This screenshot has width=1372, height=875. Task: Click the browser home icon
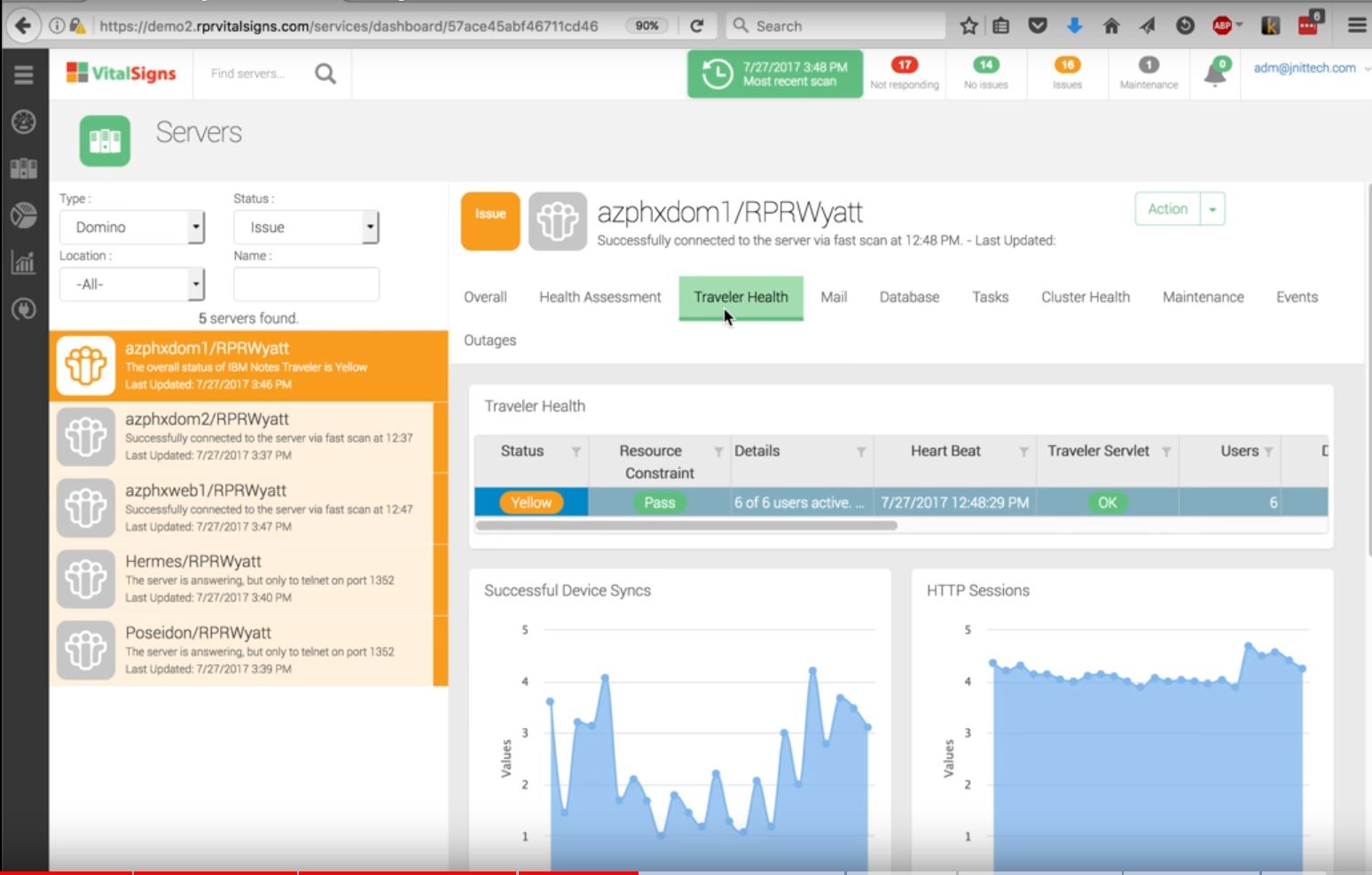point(1110,26)
